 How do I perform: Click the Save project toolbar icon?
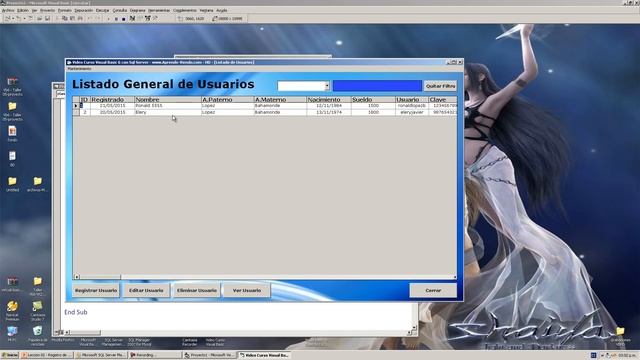pyautogui.click(x=47, y=18)
